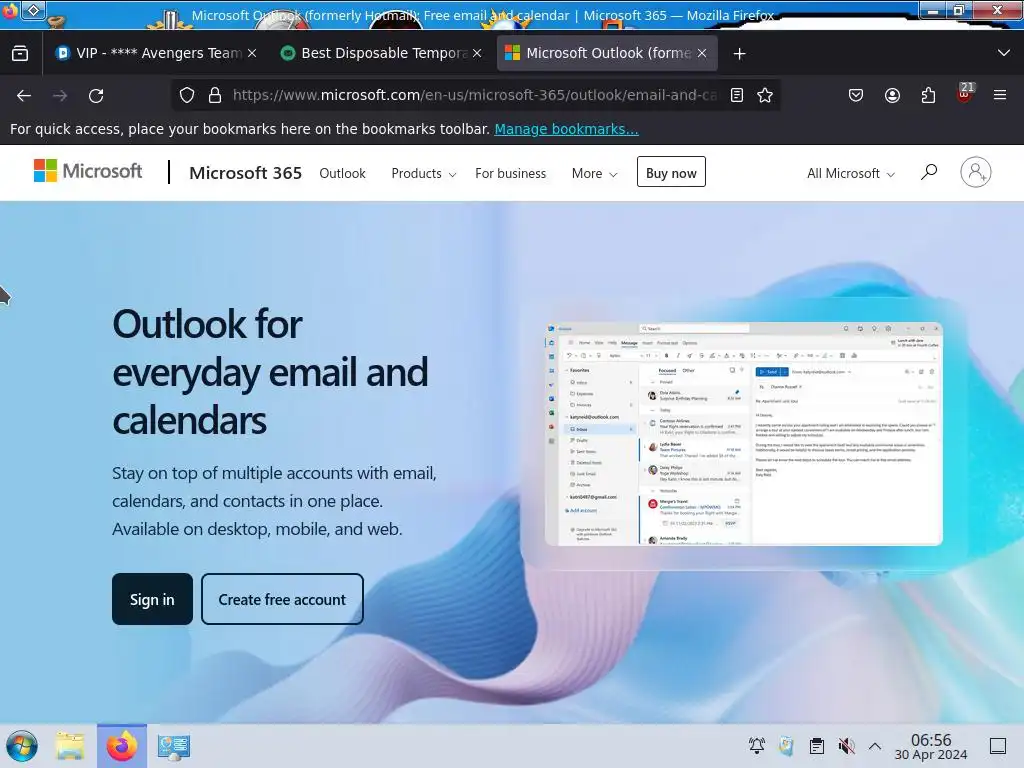Open the Outlook nav item
The height and width of the screenshot is (768, 1024).
[342, 173]
